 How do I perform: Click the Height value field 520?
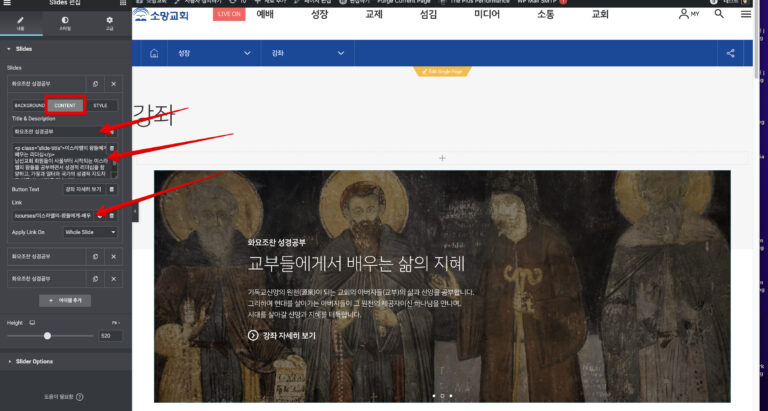(x=110, y=336)
